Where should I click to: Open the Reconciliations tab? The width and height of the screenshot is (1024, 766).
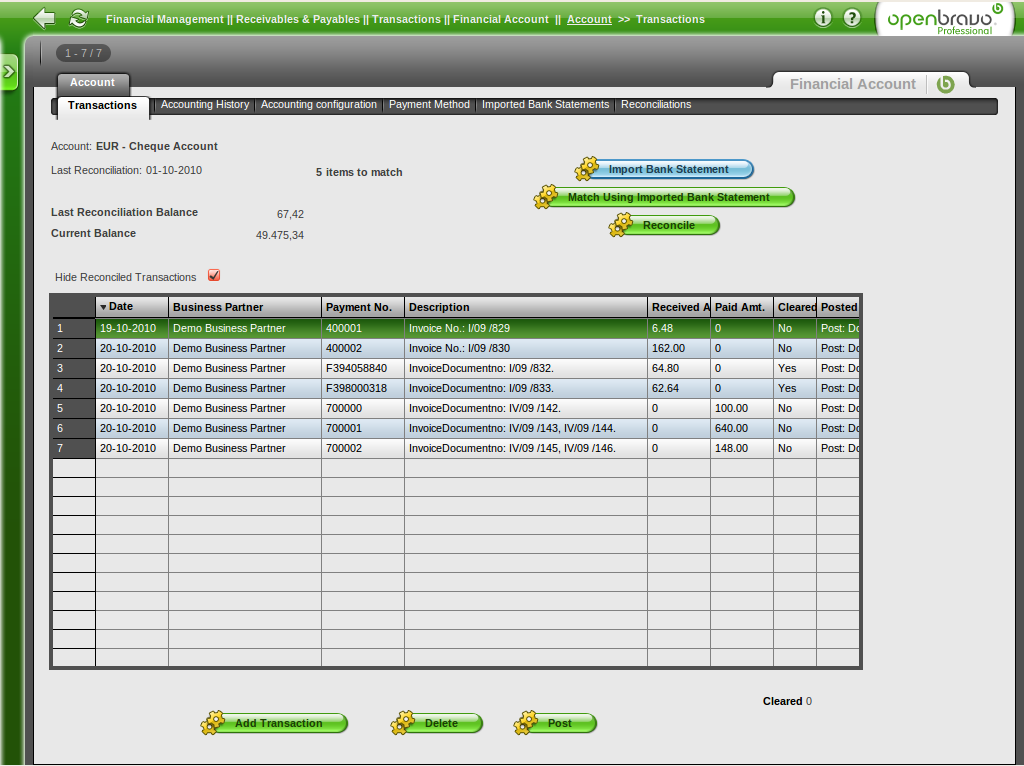point(656,104)
